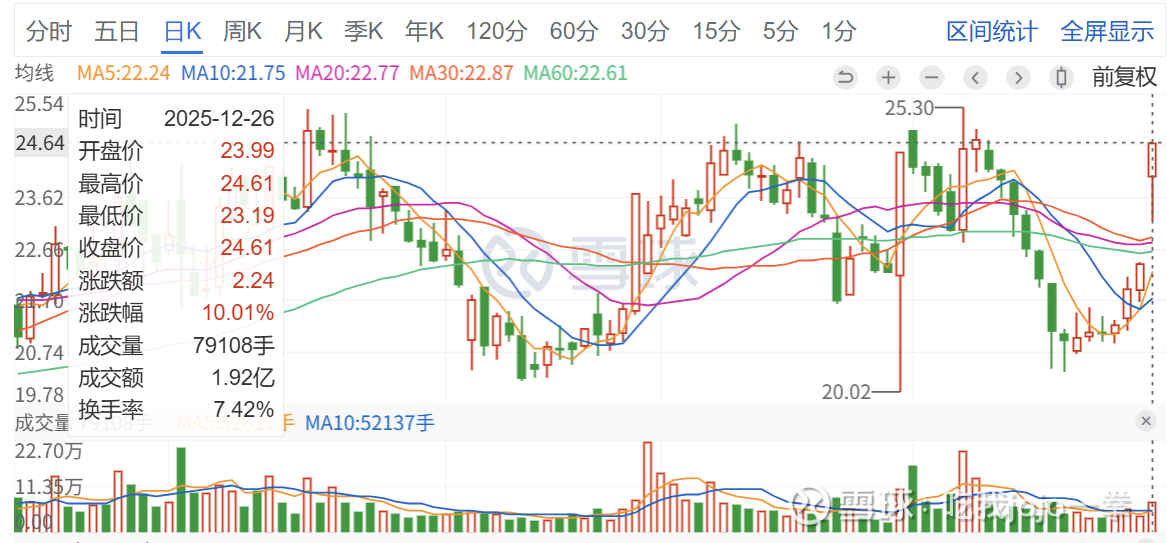This screenshot has width=1167, height=543.
Task: Switch to the 分时 tab
Action: 49,31
